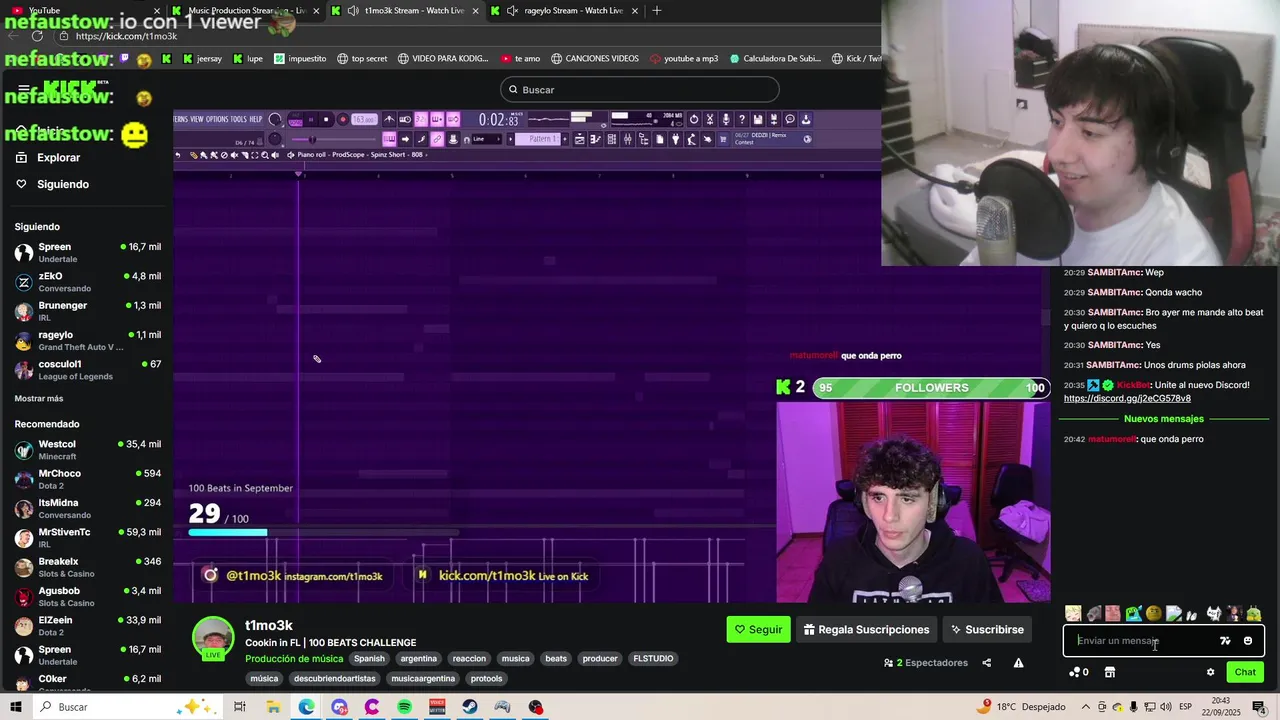Click the address bar URL kick.com/t1mo3k
This screenshot has height=720, width=1280.
point(126,36)
